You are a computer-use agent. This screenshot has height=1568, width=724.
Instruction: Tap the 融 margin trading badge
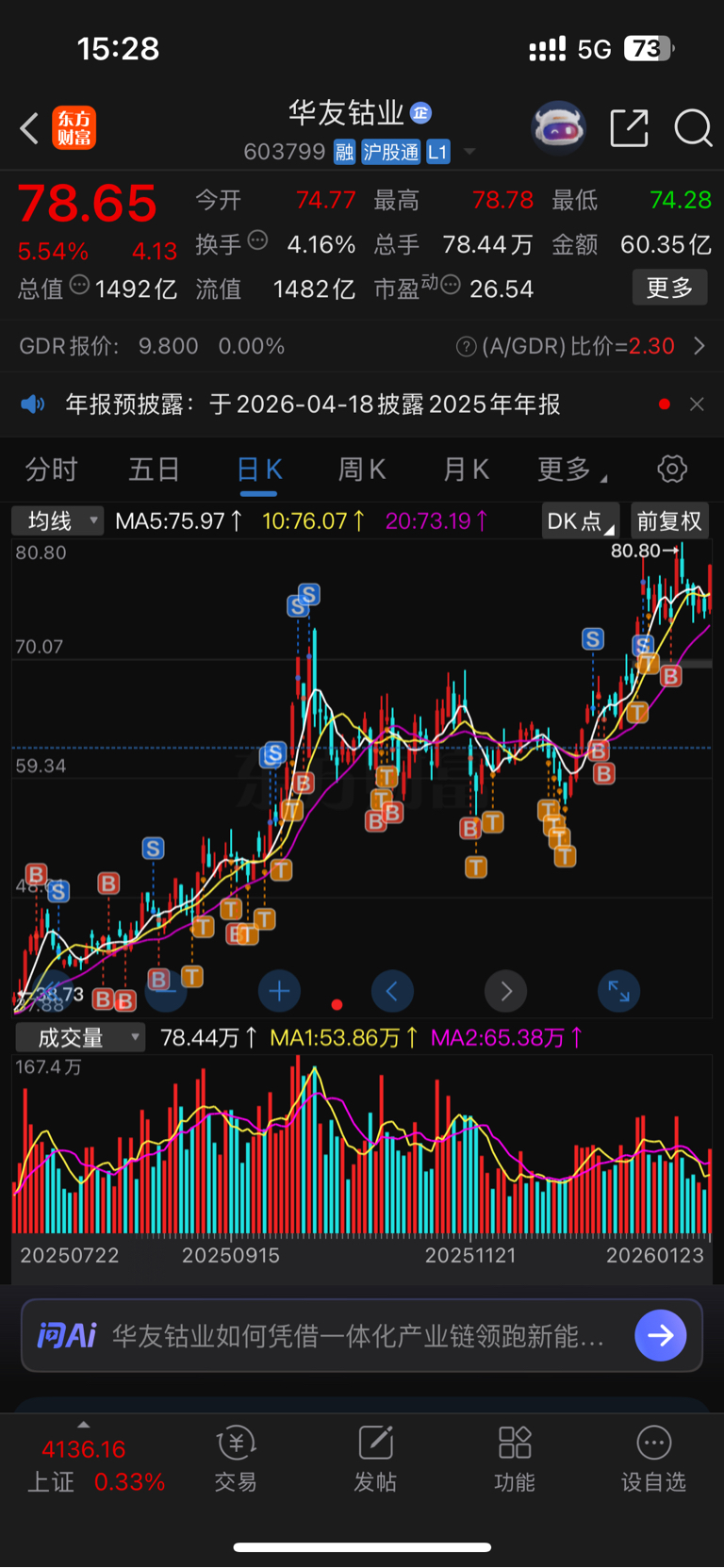345,152
